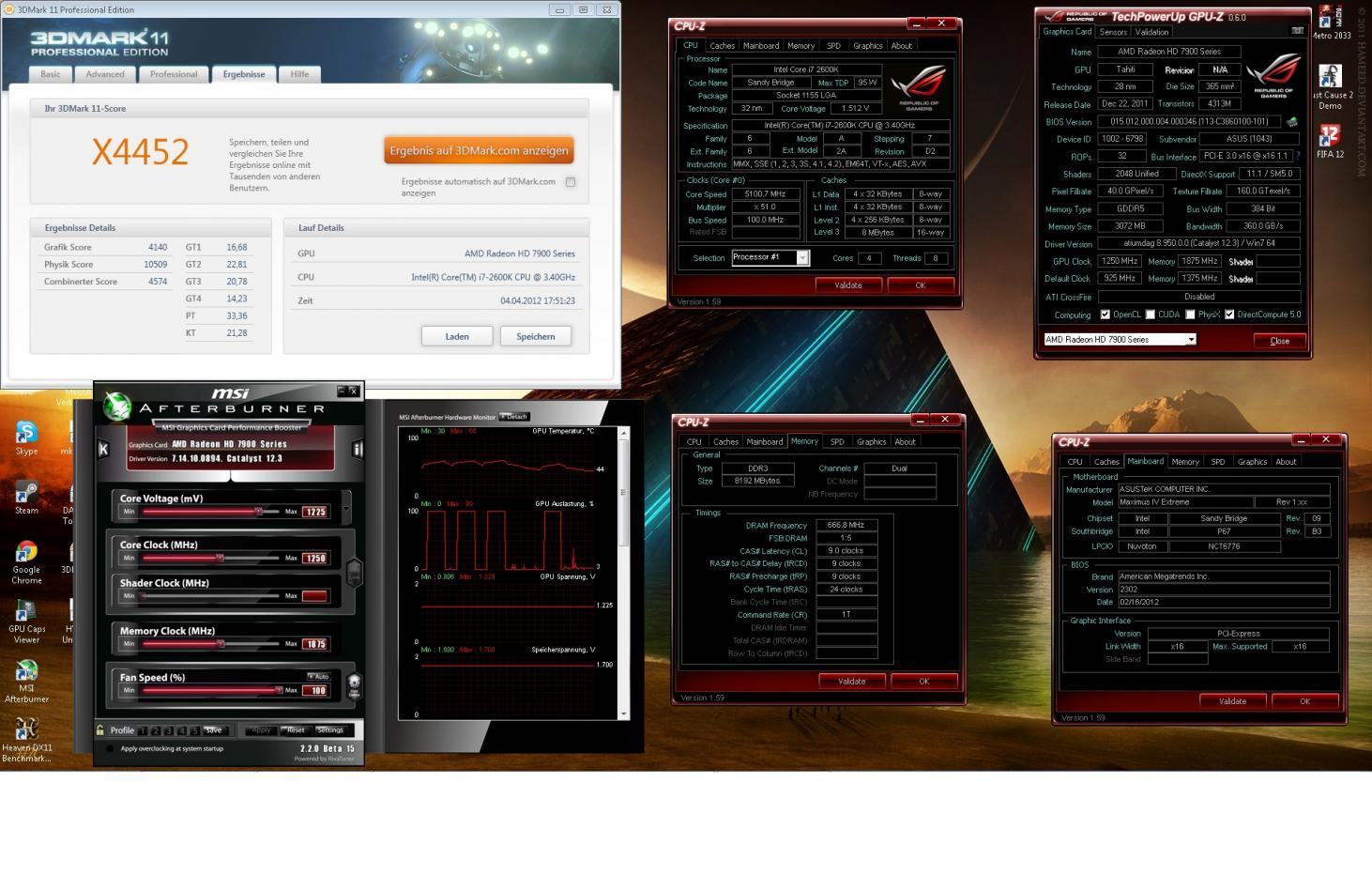
Task: Select Afterburner profile slot 3
Action: tap(169, 730)
